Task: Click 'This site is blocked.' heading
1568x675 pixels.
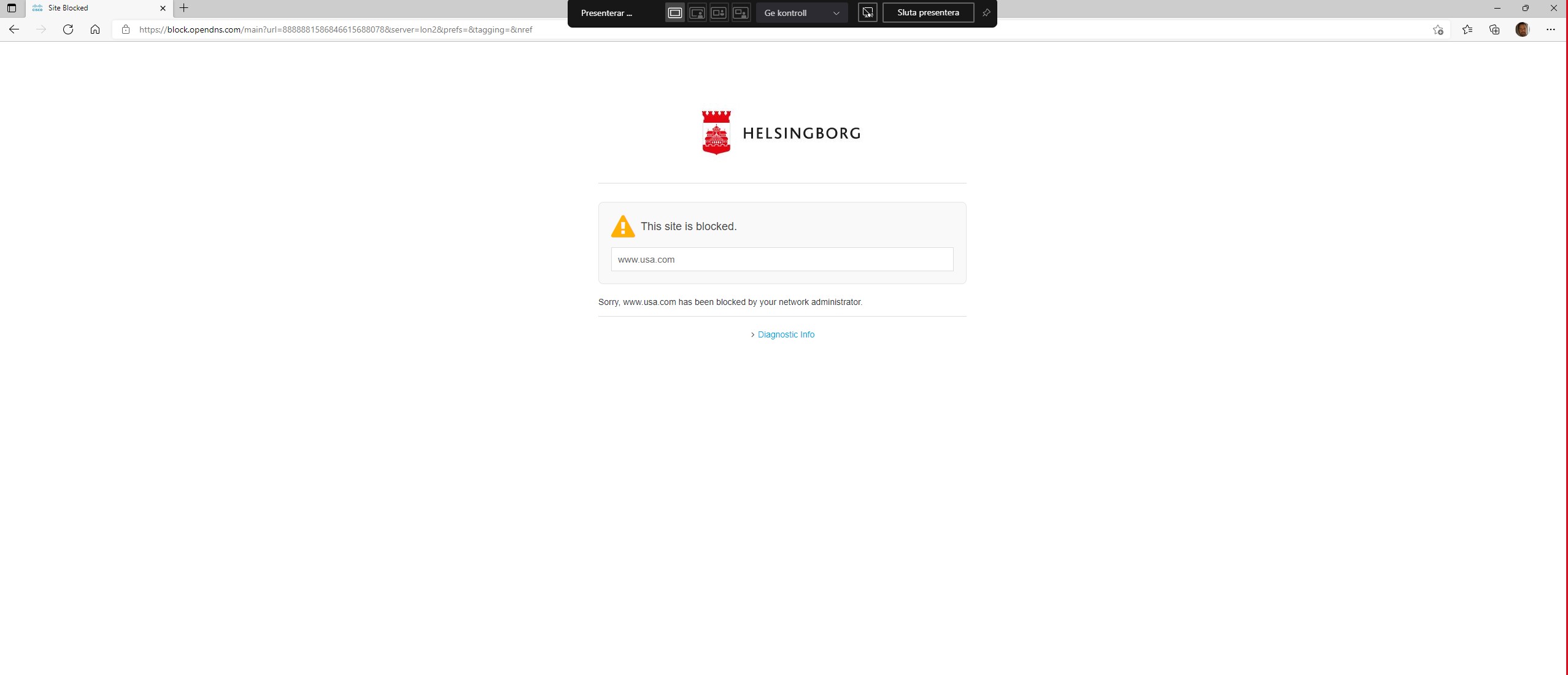Action: tap(689, 226)
